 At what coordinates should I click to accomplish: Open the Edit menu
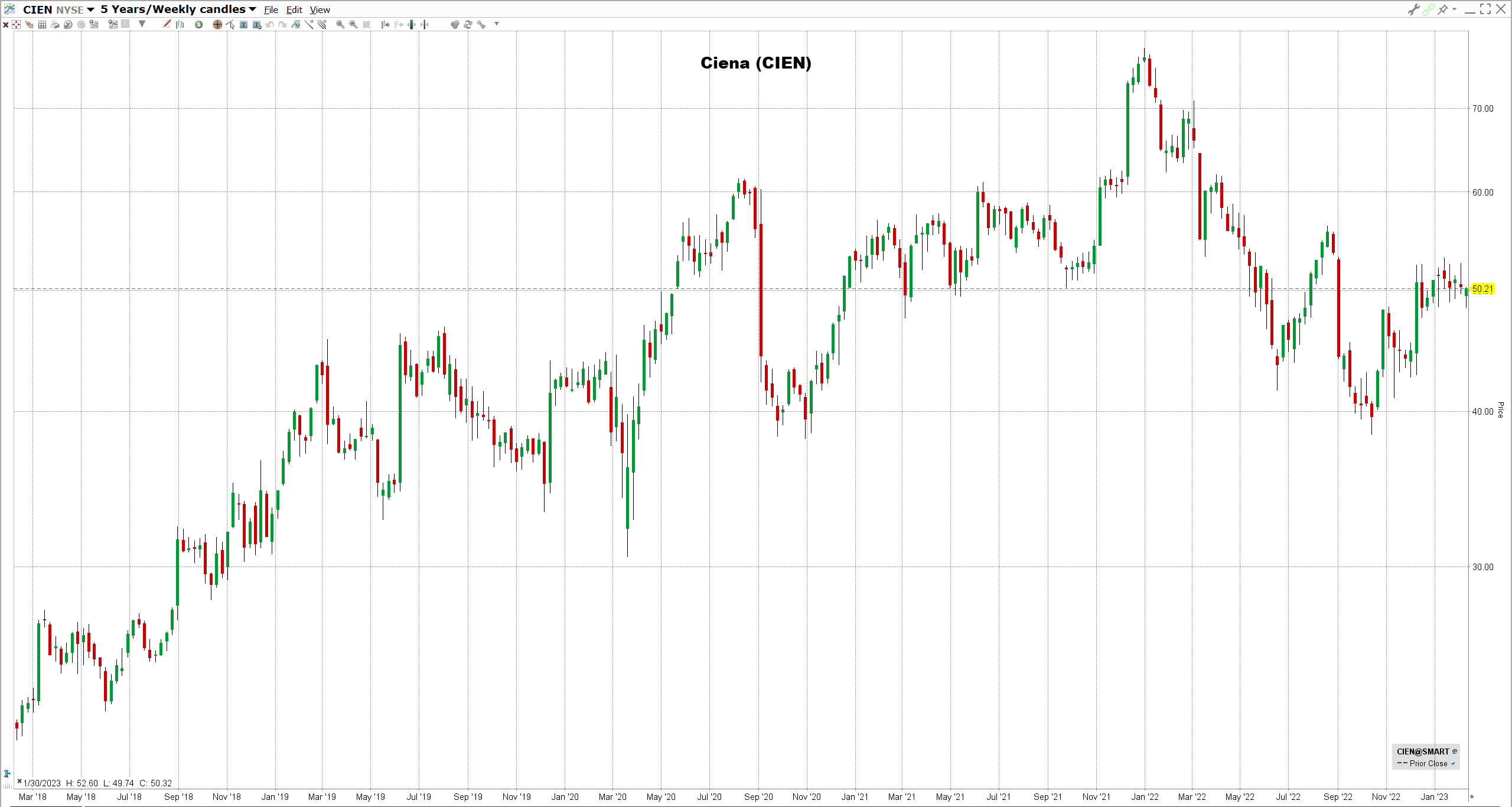tap(294, 10)
